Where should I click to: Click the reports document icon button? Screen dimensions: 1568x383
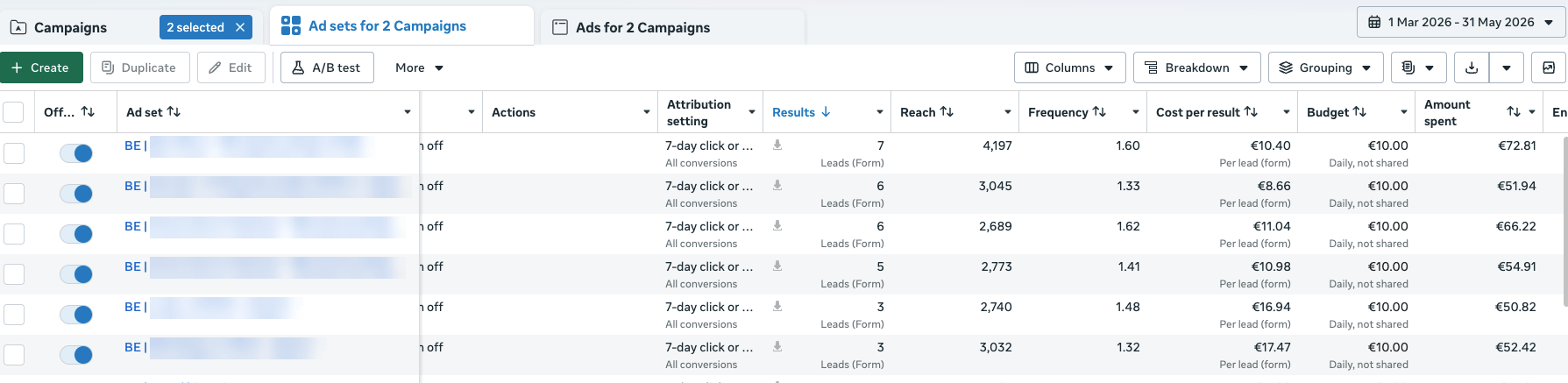click(x=1408, y=67)
